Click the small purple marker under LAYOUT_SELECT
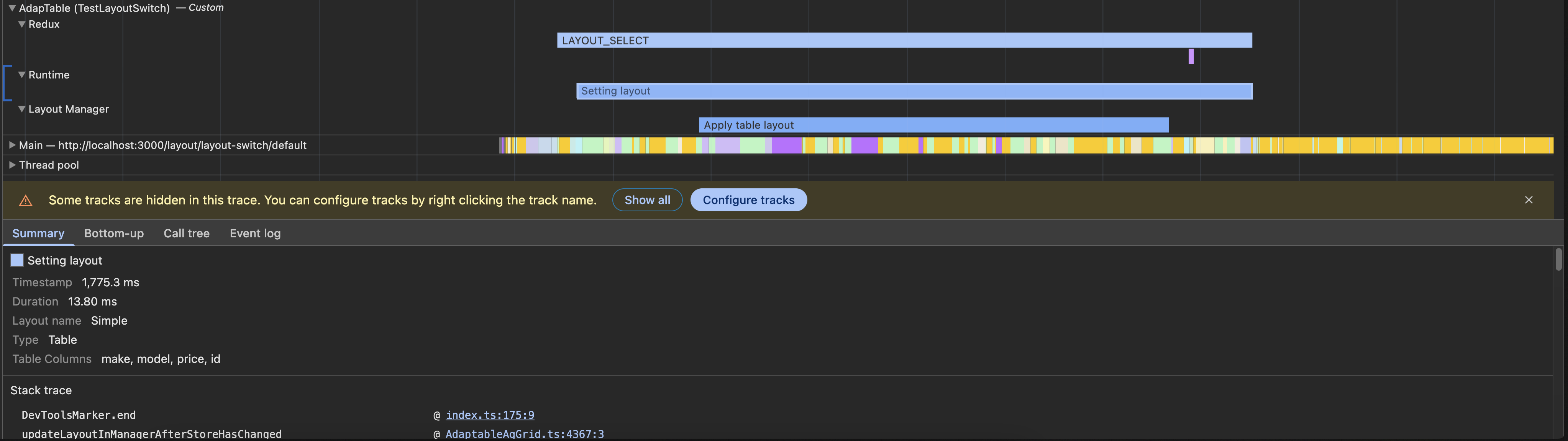1568x441 pixels. pos(1191,57)
